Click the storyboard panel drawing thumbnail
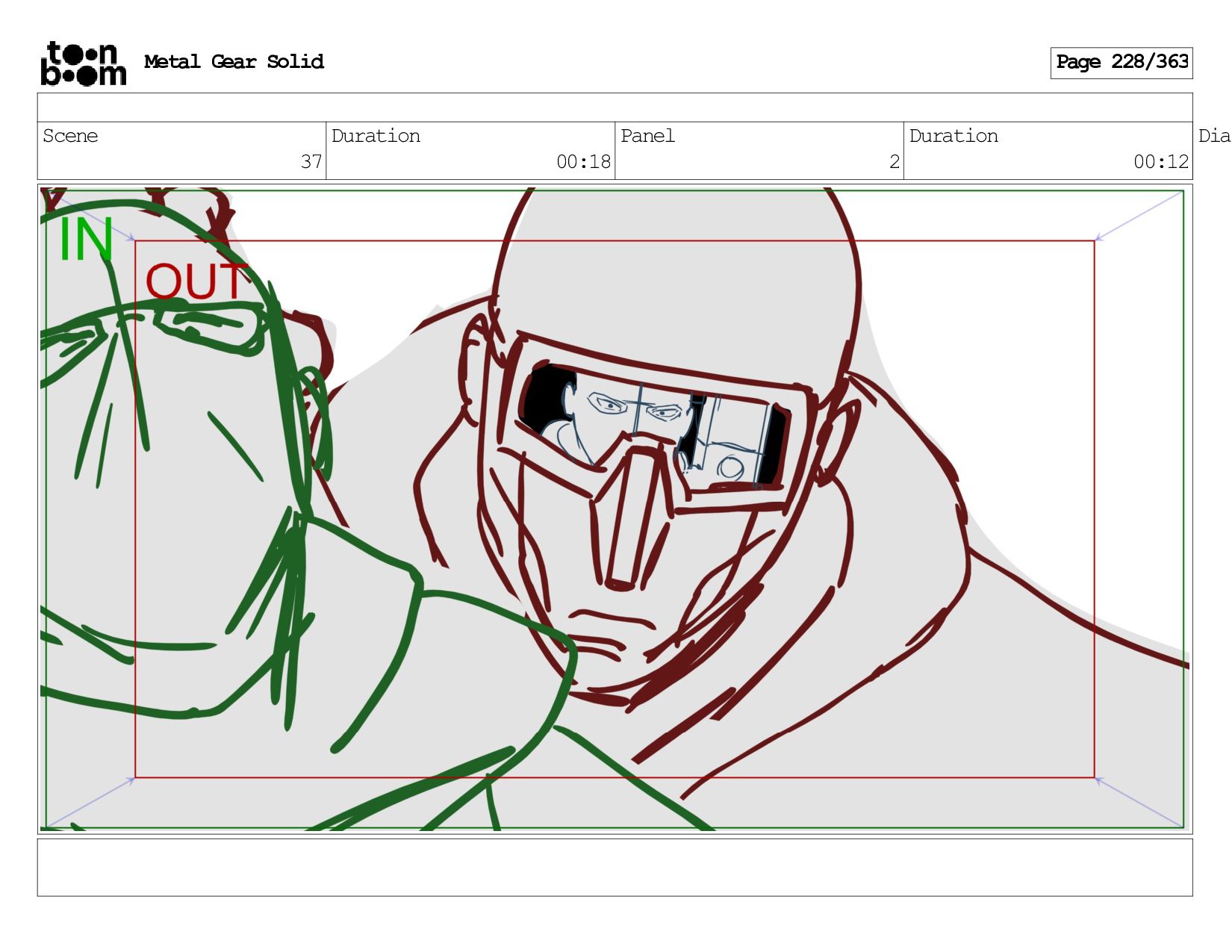Image resolution: width=1232 pixels, height=952 pixels. point(615,508)
